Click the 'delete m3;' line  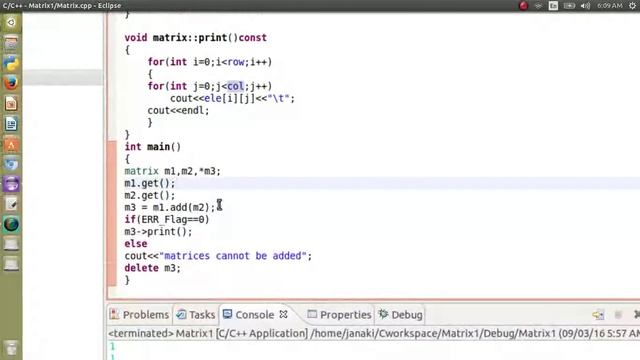click(152, 268)
